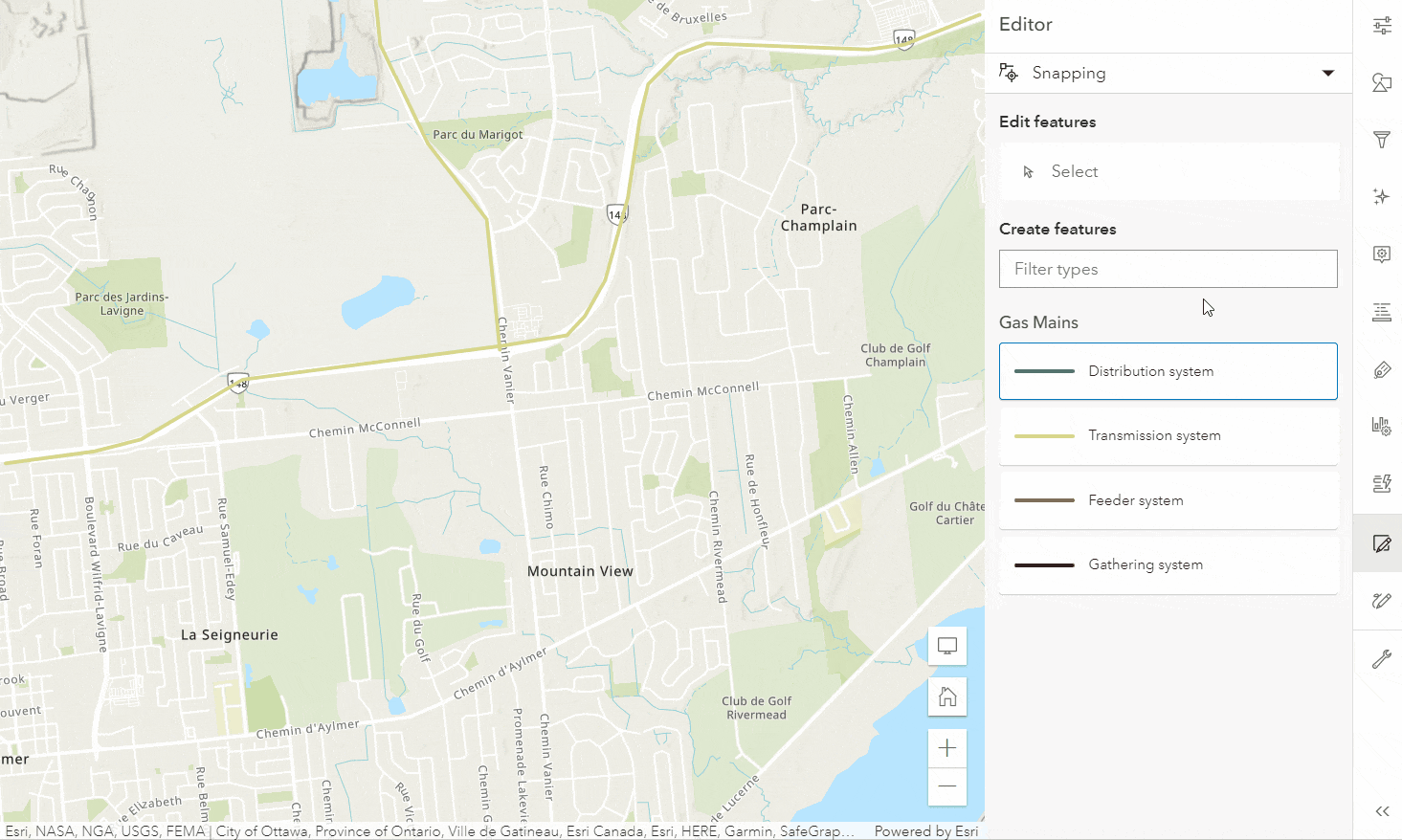
Task: Collapse the Snapping section
Action: [x=1328, y=73]
